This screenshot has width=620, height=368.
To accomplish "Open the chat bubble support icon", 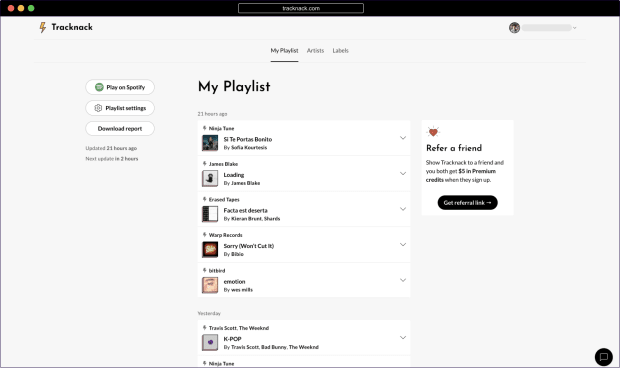I will pos(603,357).
